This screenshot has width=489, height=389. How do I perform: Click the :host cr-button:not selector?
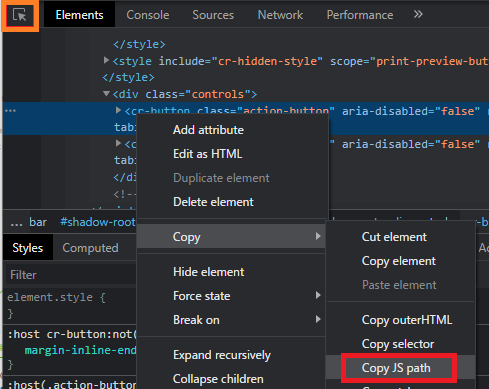[72, 334]
